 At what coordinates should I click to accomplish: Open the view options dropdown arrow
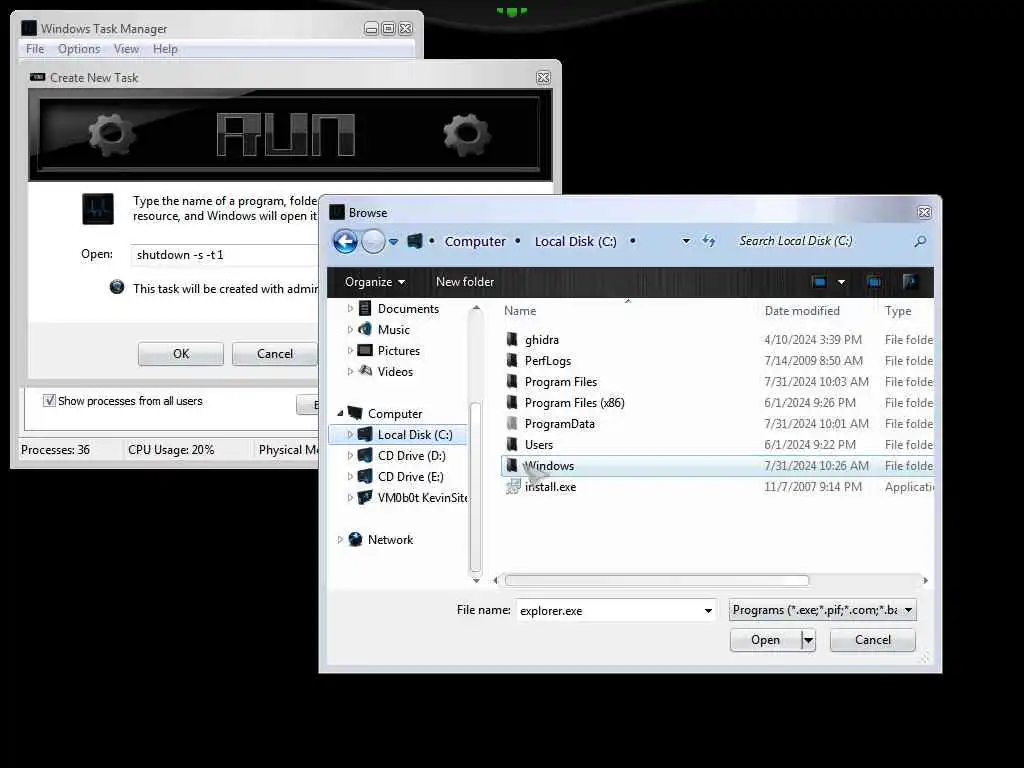(841, 282)
